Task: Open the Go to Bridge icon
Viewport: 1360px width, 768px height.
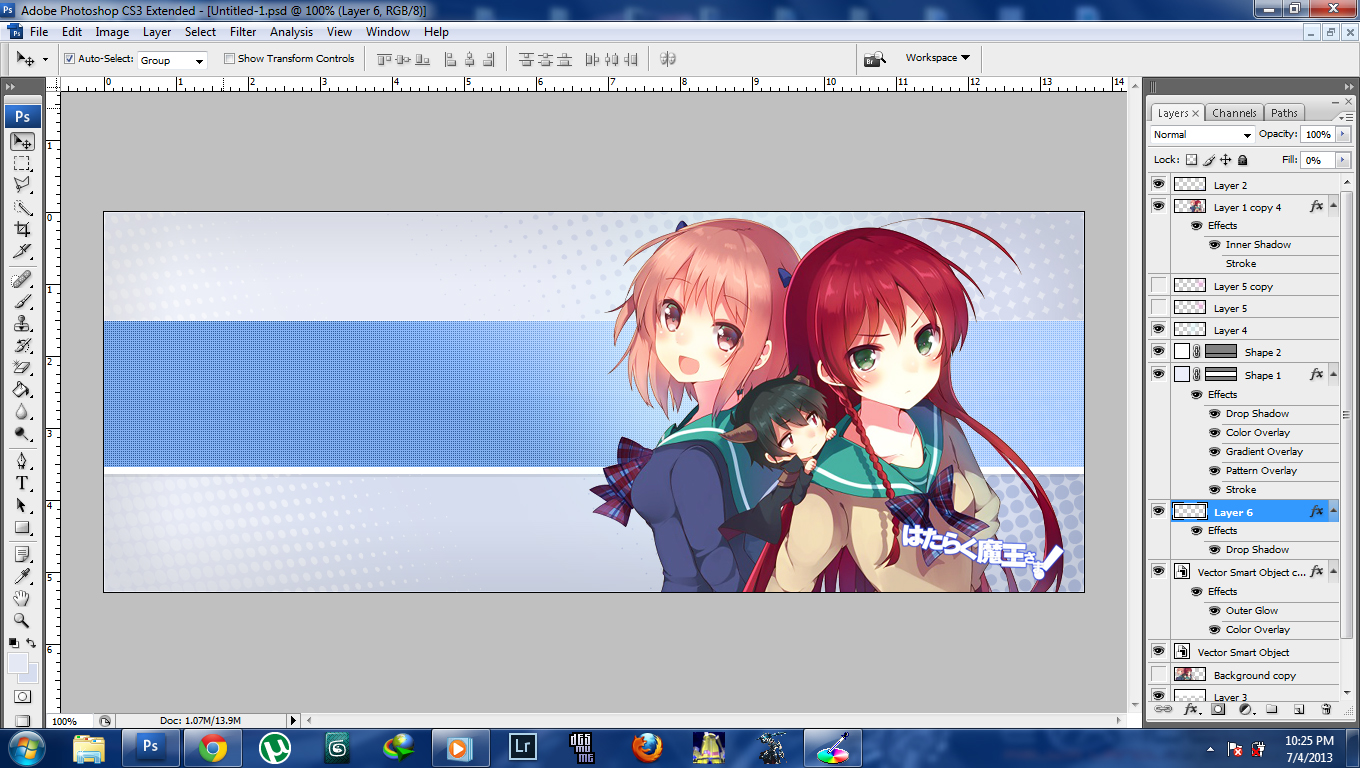Action: (875, 58)
